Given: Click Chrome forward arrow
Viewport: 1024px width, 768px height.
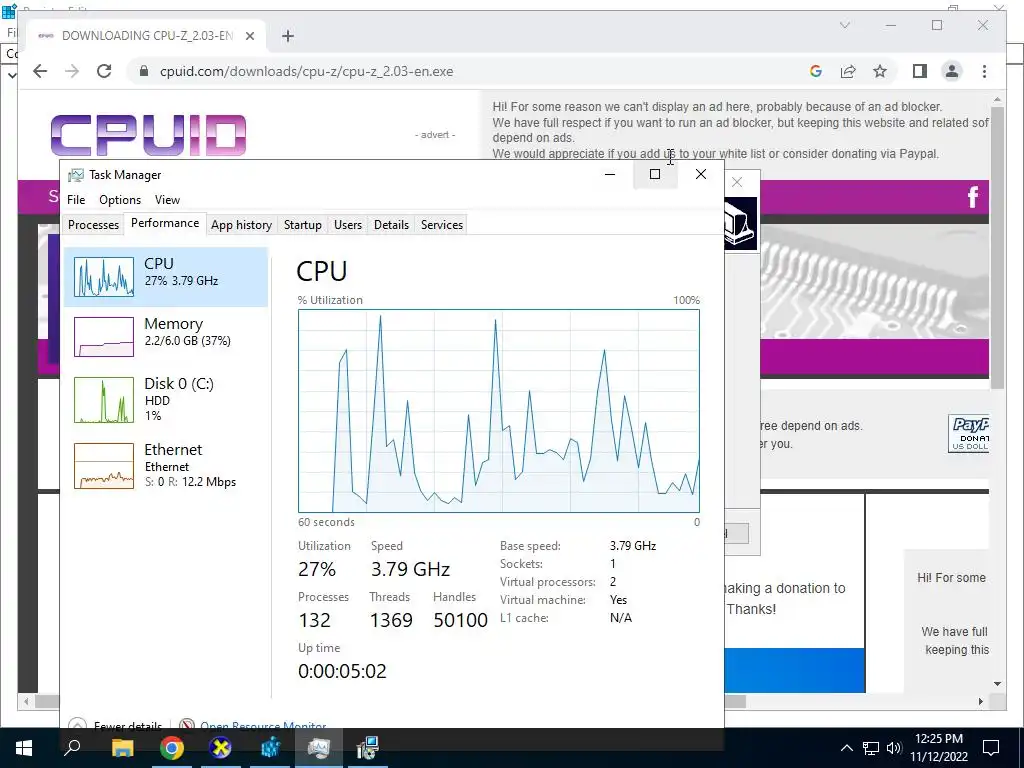Looking at the screenshot, I should [72, 71].
